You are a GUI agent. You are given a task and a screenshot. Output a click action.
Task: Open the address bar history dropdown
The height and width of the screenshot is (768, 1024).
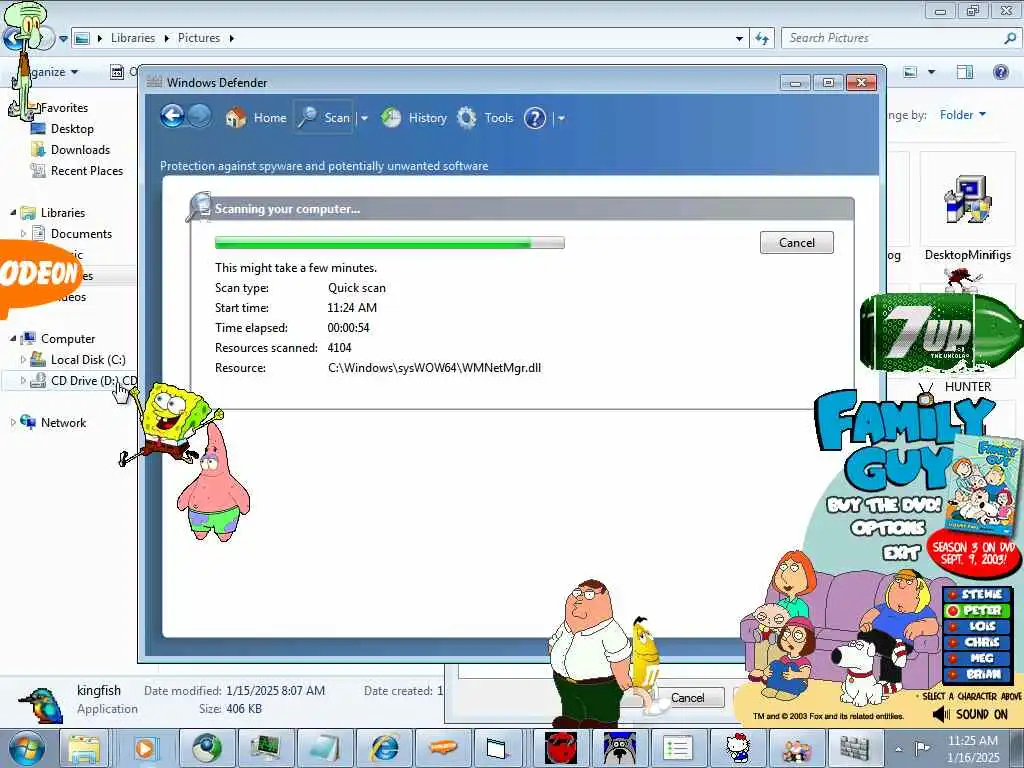pyautogui.click(x=739, y=39)
